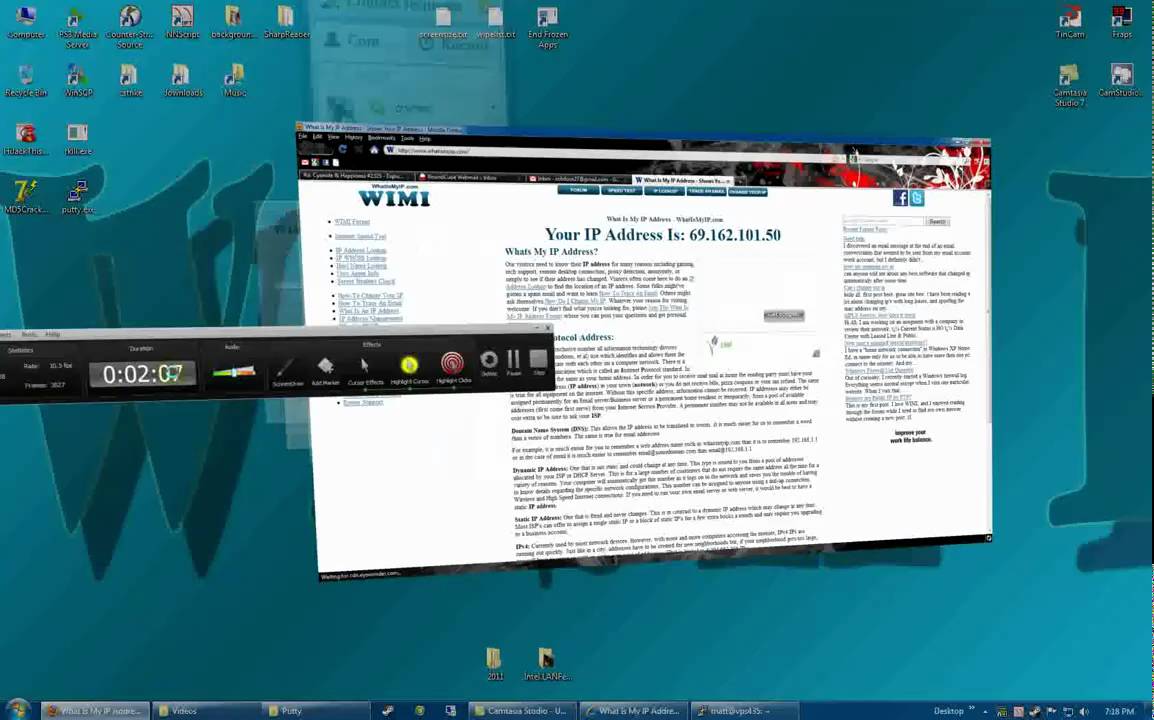1154x720 pixels.
Task: Open the Intel LANFe desktop folder icon
Action: click(547, 663)
